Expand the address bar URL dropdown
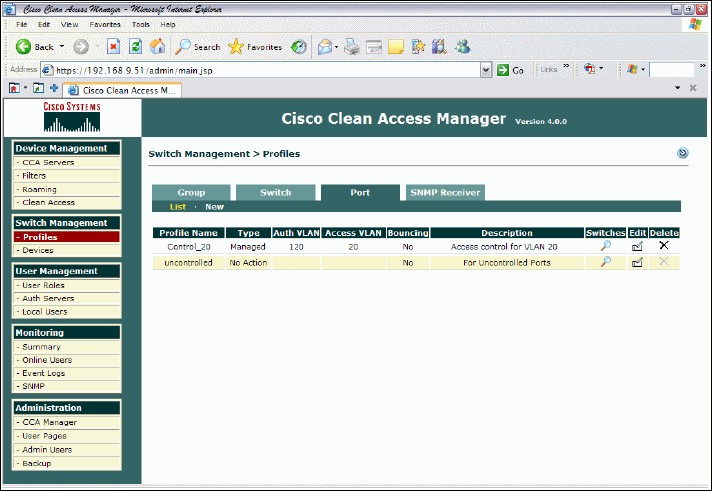The image size is (712, 491). (x=486, y=70)
